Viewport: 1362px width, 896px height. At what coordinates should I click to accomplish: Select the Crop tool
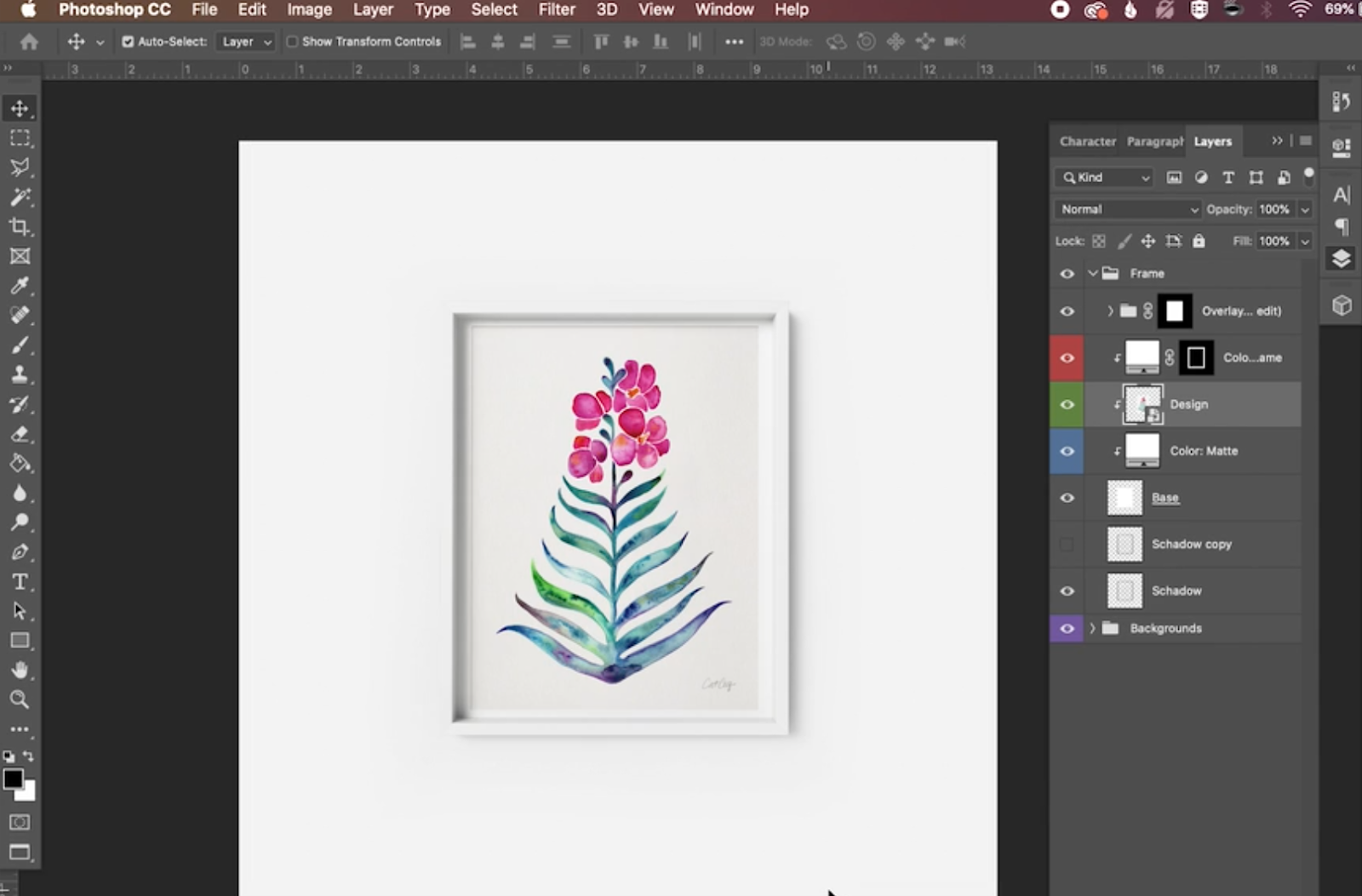(20, 227)
